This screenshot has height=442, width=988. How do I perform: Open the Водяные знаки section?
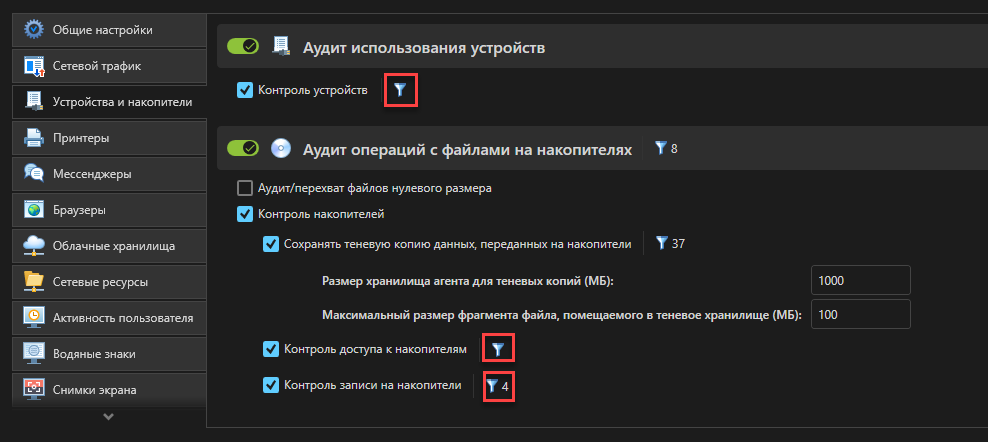[110, 353]
